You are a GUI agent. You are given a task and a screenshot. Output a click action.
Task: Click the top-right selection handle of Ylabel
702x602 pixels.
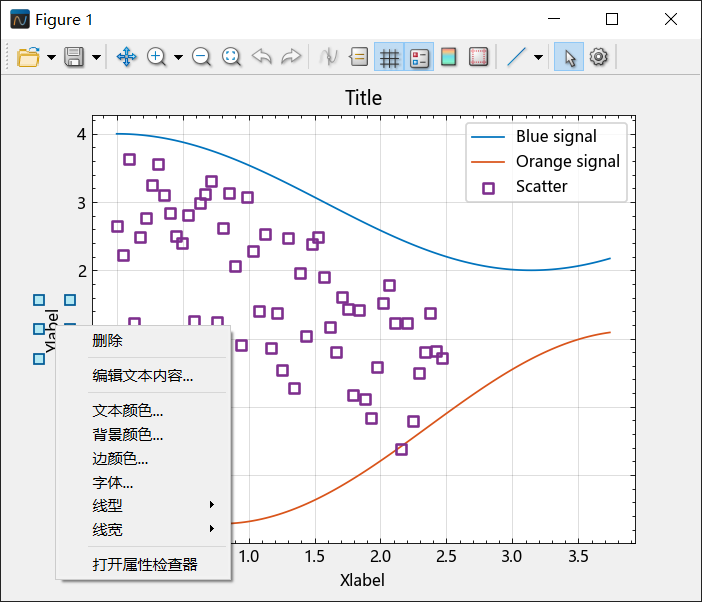(70, 300)
